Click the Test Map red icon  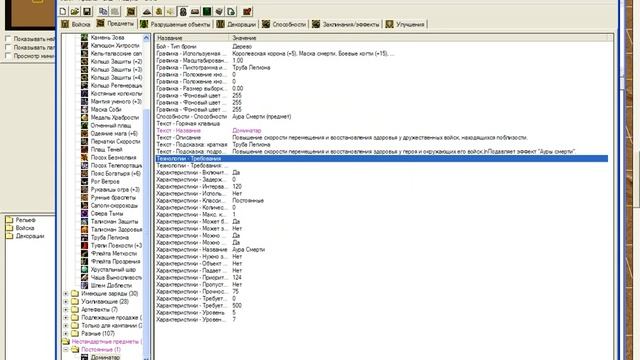[x=247, y=11]
